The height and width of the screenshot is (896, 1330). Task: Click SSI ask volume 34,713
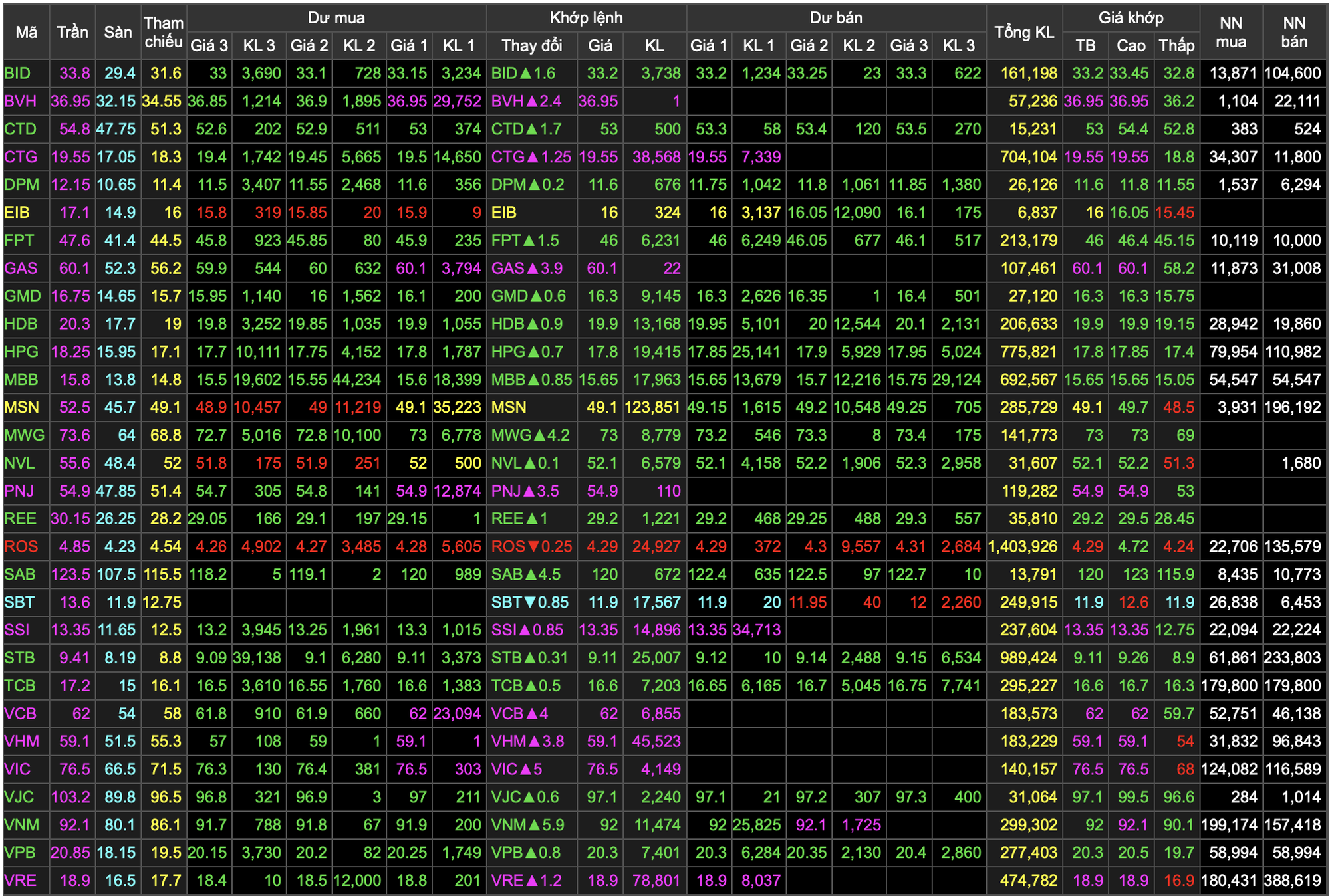pos(757,629)
